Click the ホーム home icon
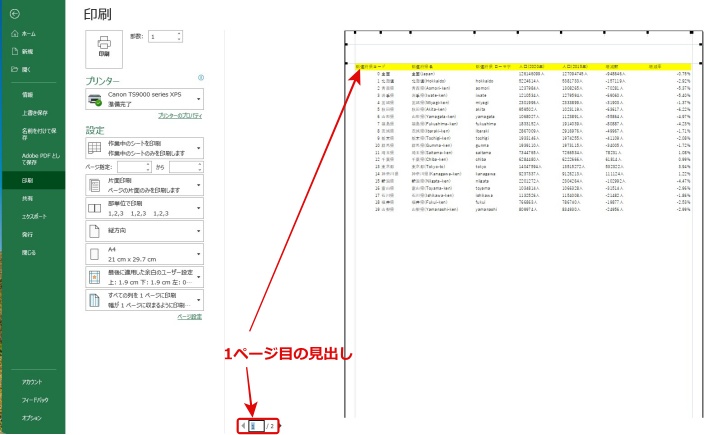 click(15, 34)
